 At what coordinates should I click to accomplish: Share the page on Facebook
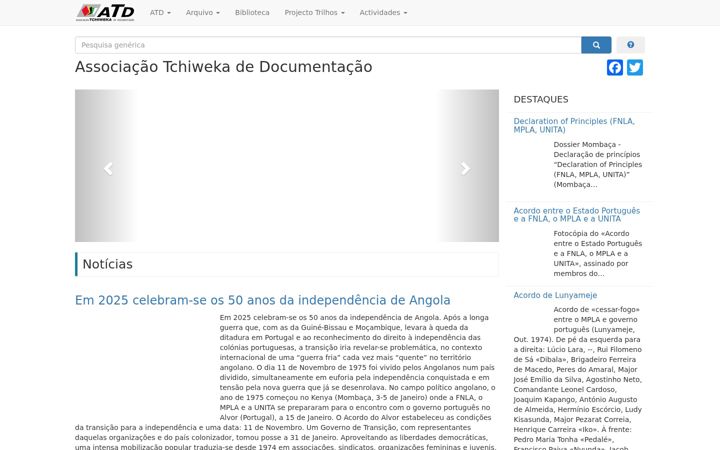coord(615,68)
